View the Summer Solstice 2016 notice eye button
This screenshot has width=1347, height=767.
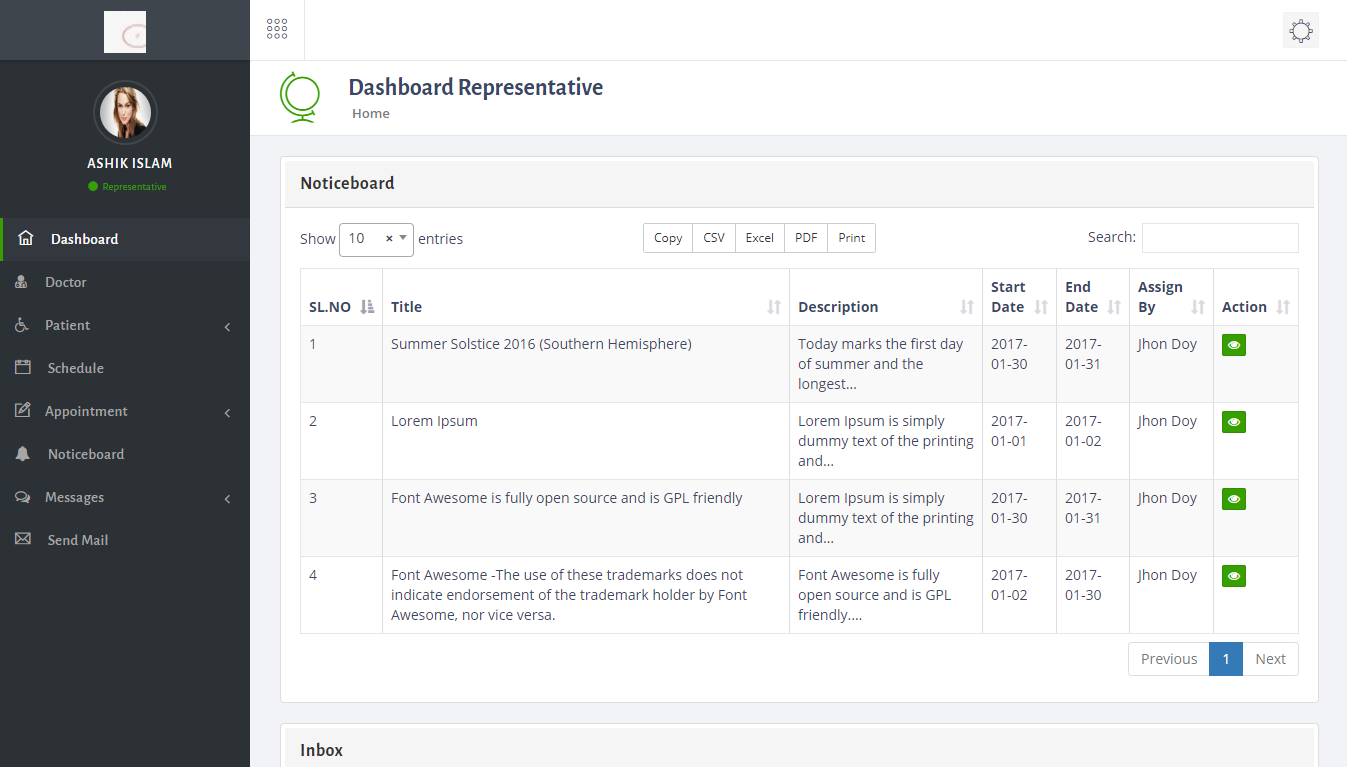coord(1233,345)
